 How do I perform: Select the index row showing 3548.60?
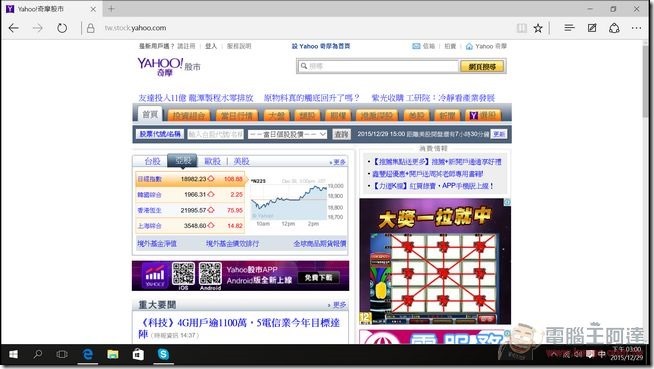191,226
